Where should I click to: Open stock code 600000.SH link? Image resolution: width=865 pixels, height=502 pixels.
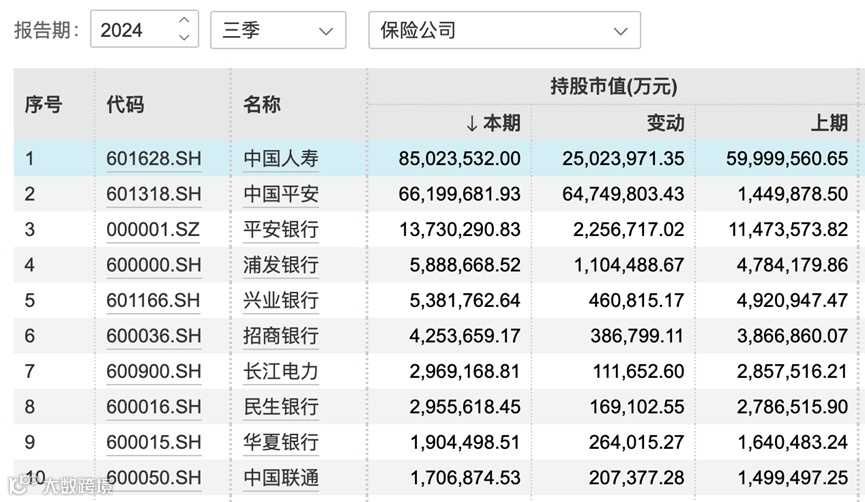(x=154, y=265)
